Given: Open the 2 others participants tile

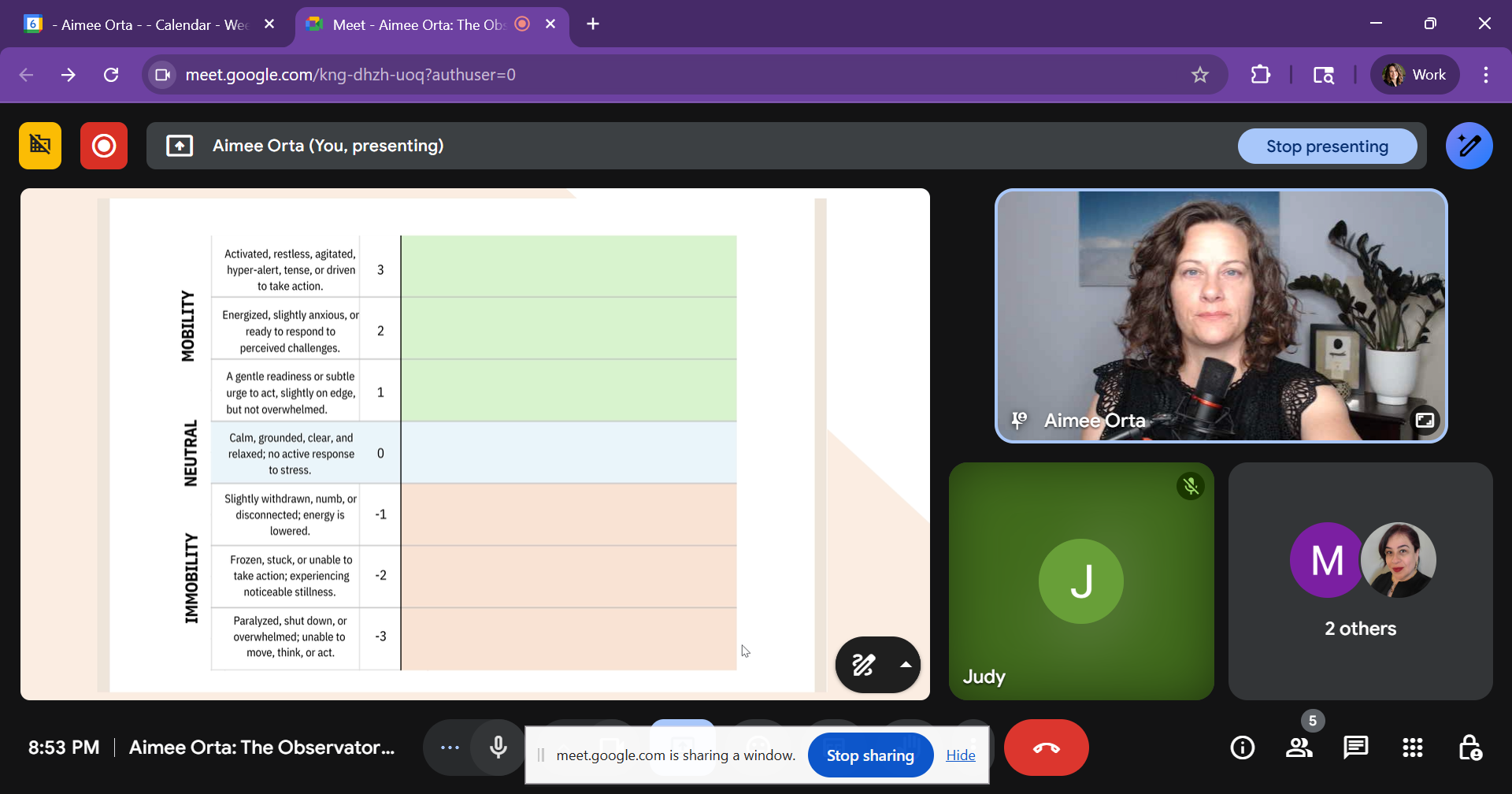Looking at the screenshot, I should click(x=1360, y=581).
